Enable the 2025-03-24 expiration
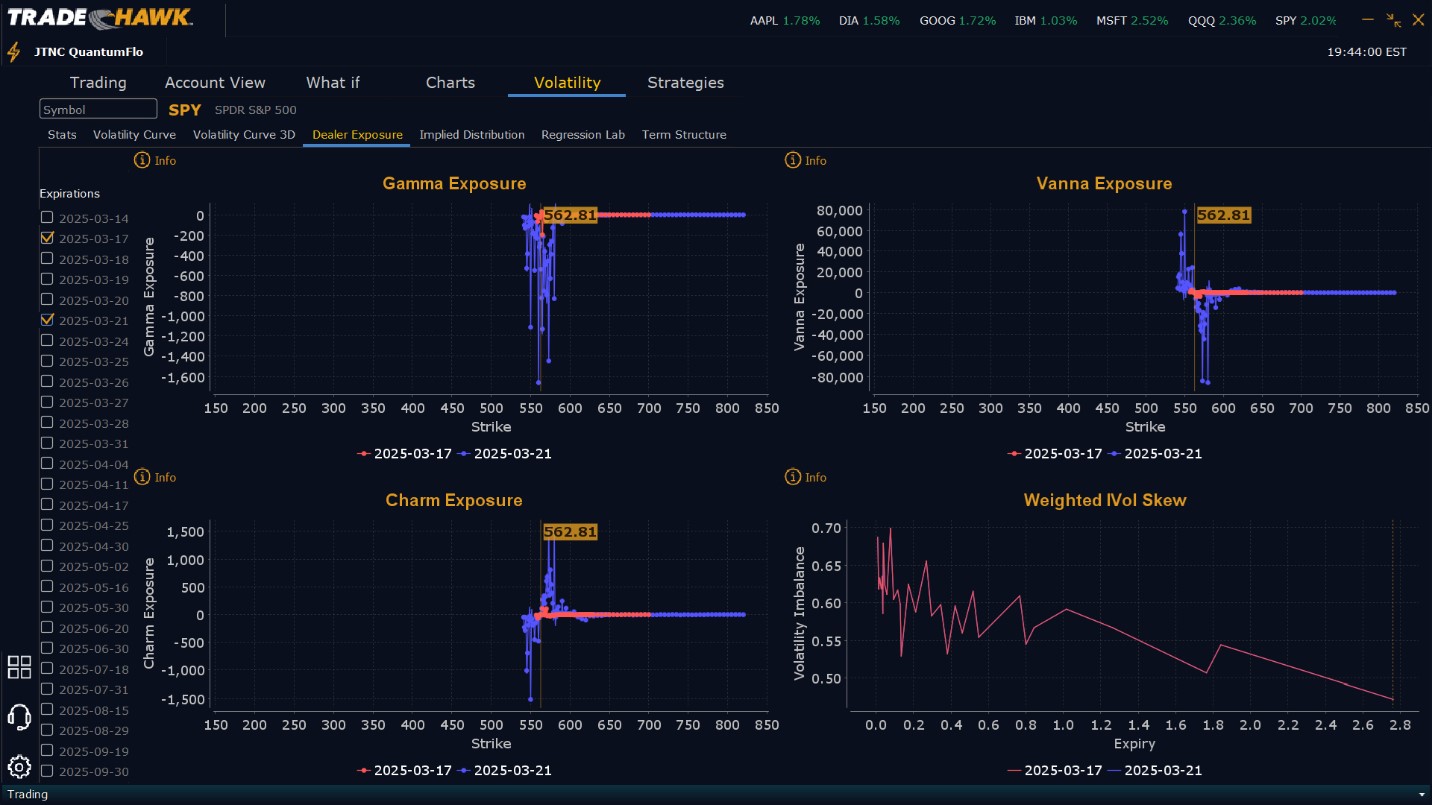 (x=47, y=341)
